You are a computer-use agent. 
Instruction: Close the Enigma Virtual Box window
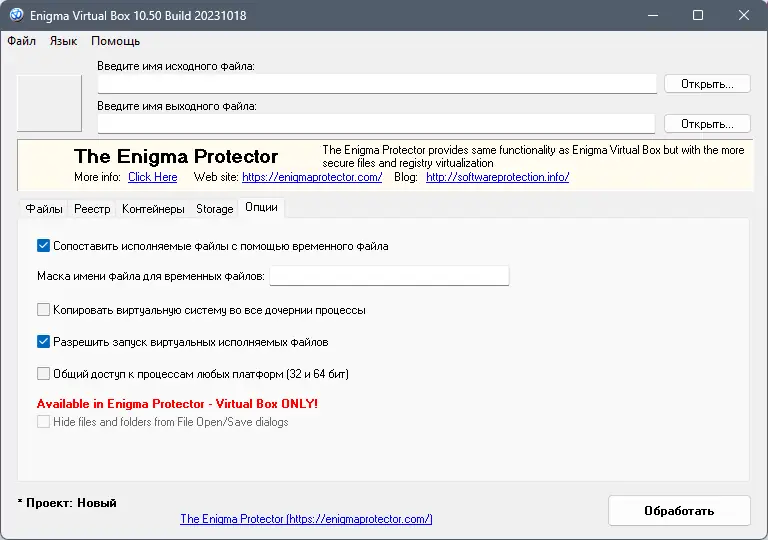(x=744, y=15)
